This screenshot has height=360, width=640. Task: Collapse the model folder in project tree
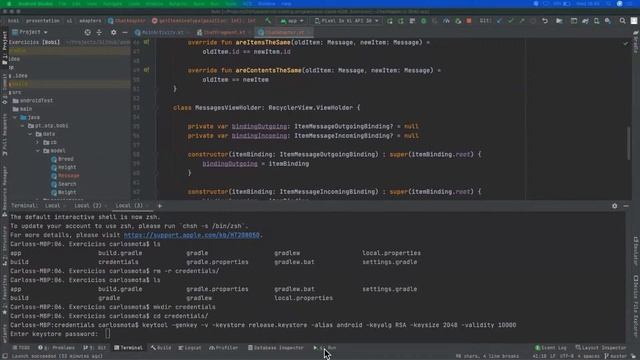click(x=38, y=151)
